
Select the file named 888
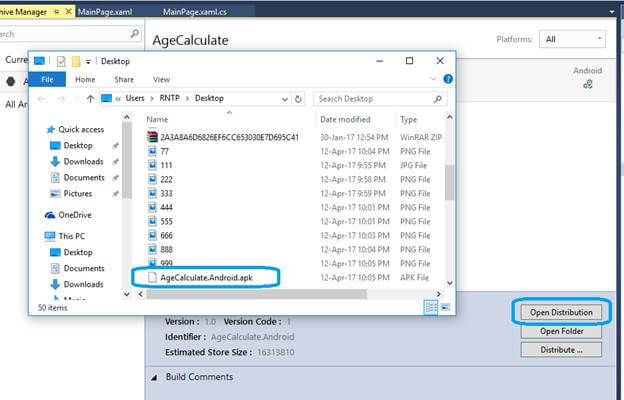[160, 250]
